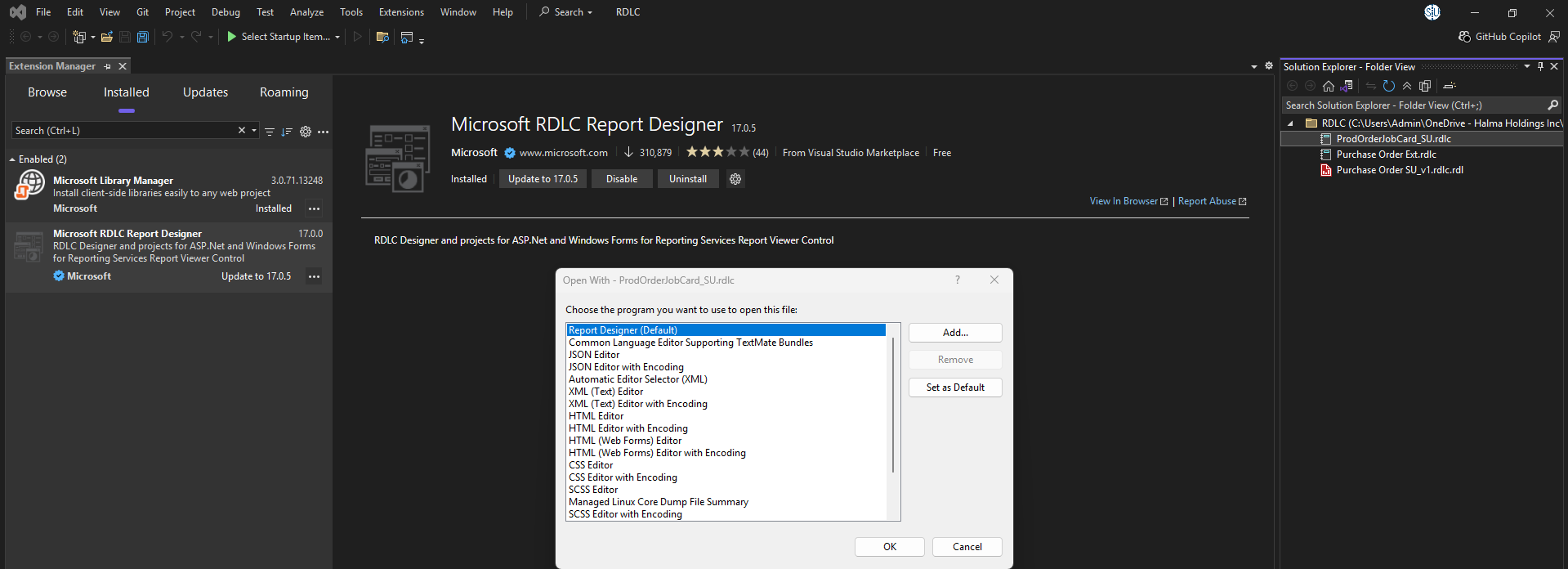The height and width of the screenshot is (569, 1568).
Task: Open the Tools menu
Action: pos(351,12)
